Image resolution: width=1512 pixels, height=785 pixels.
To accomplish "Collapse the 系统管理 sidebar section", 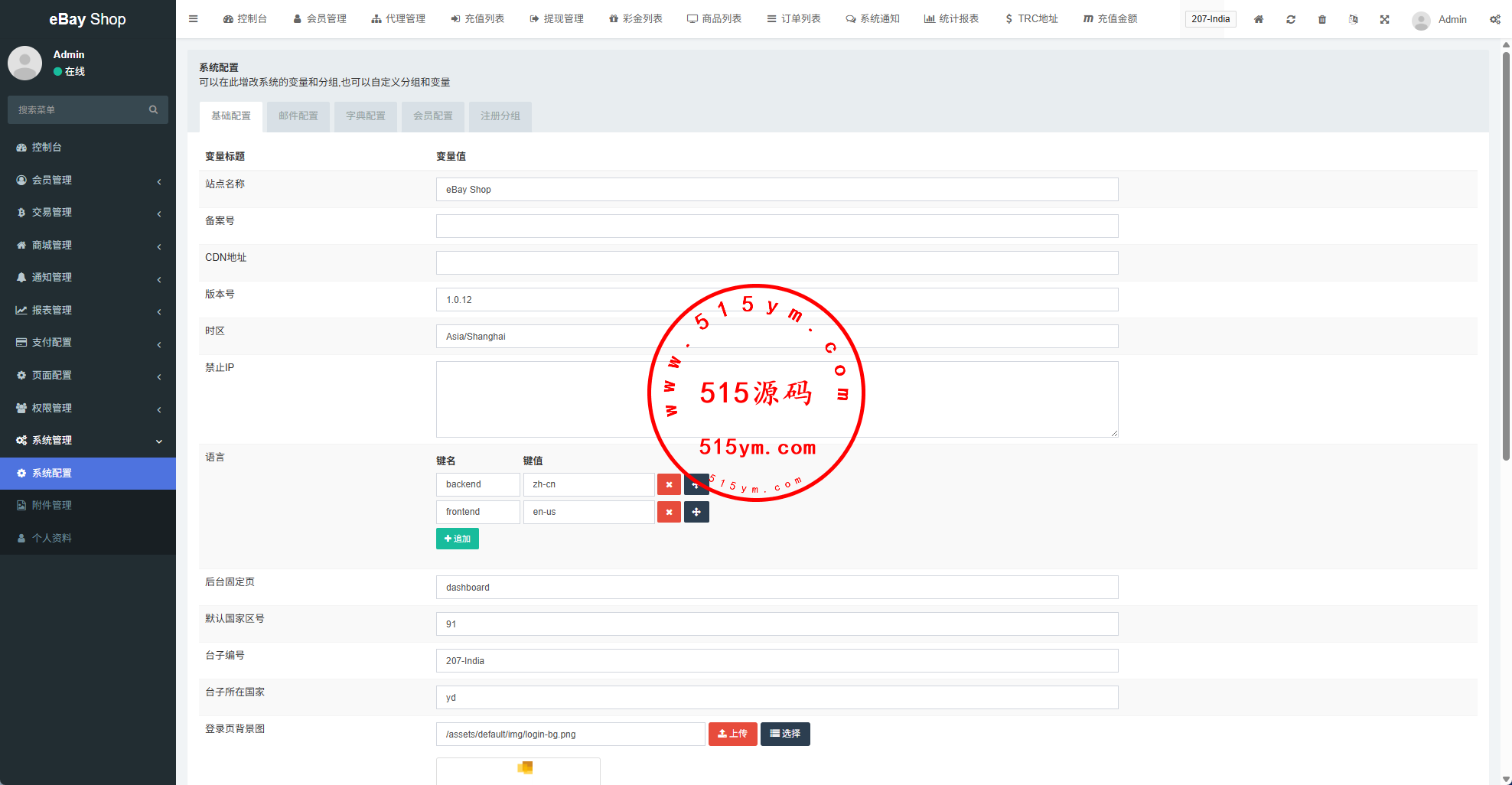I will click(x=88, y=440).
